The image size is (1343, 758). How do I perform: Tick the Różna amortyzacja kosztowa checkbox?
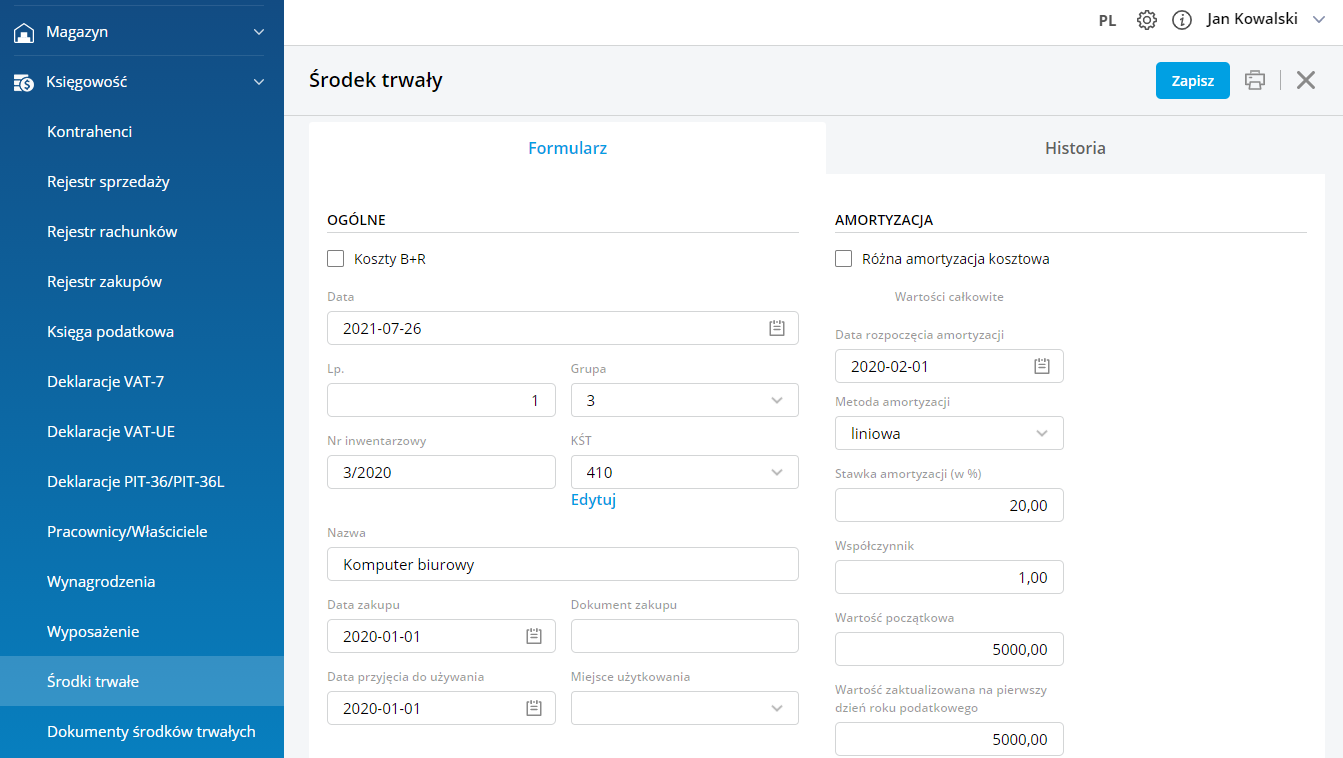(844, 259)
